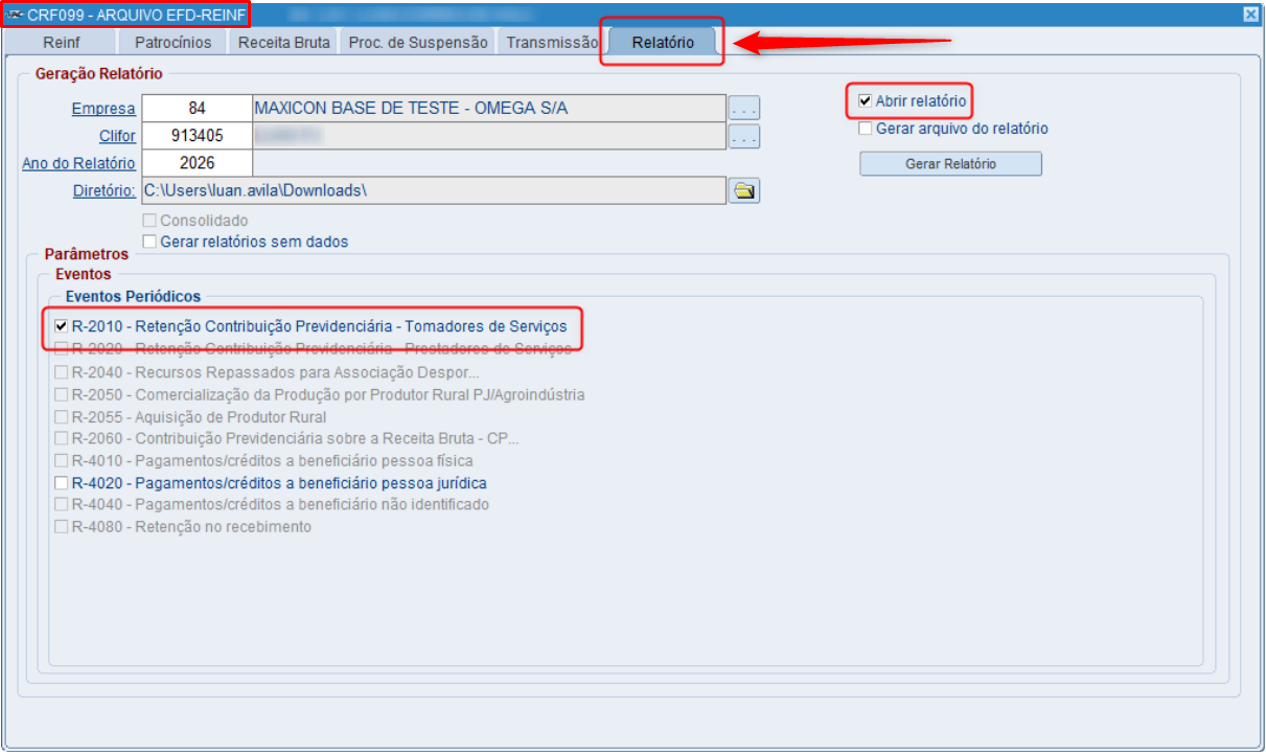Uncheck R-2010 Tomadores de Serviços event
The width and height of the screenshot is (1266, 752).
[x=62, y=326]
